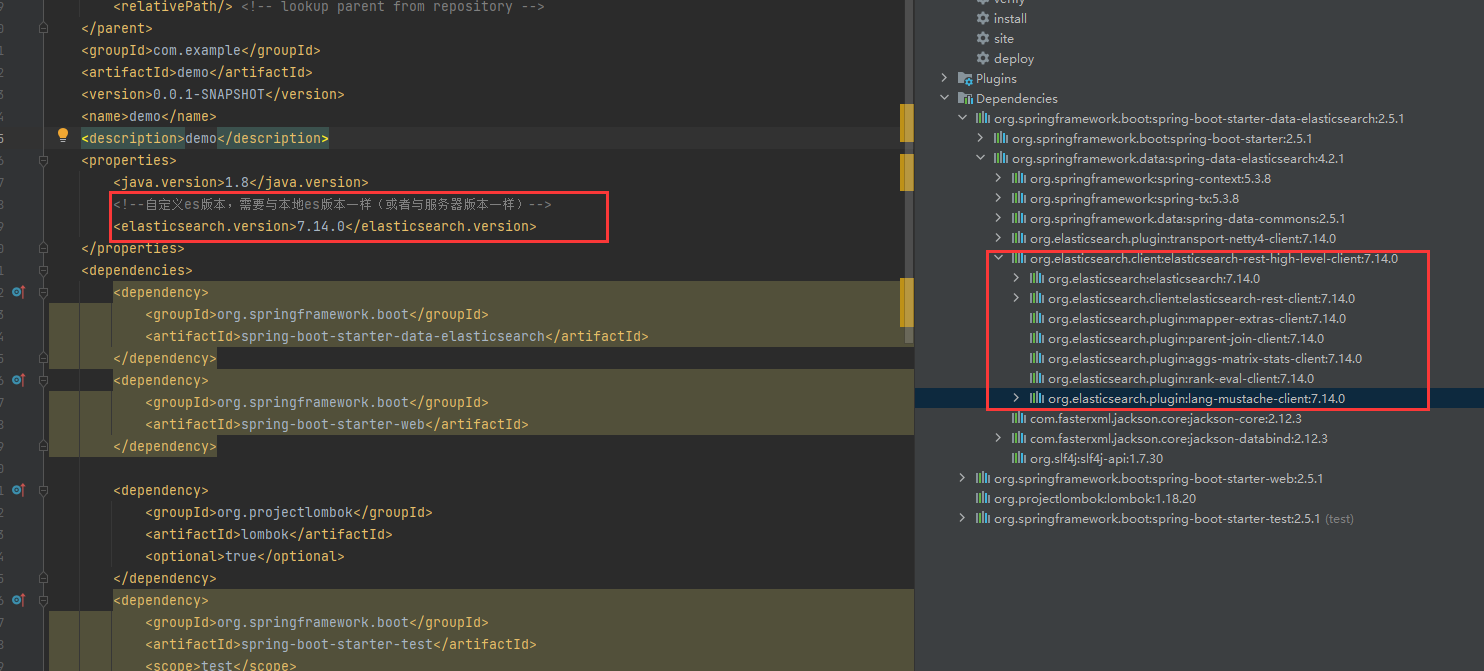Click gutter icon beside spring-boot-starter-data-elasticsearch dependency
1484x671 pixels.
(x=17, y=292)
